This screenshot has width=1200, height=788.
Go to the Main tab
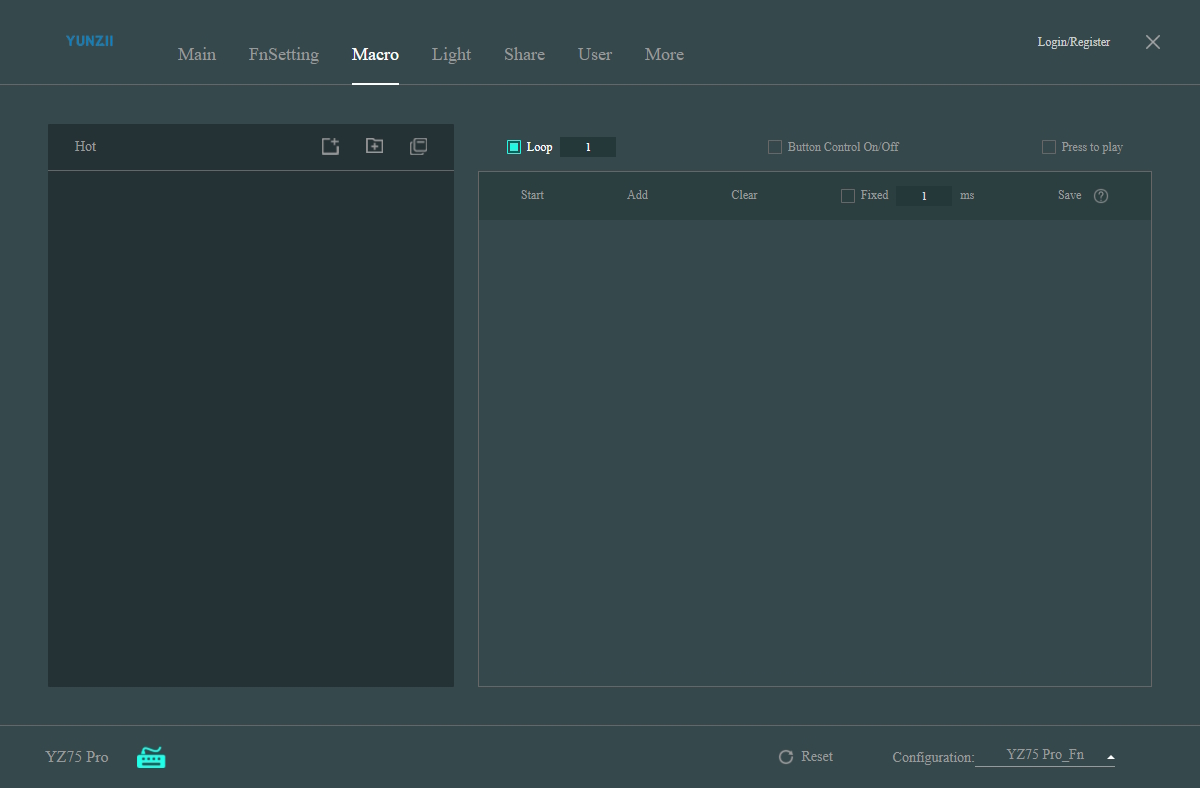[x=197, y=54]
